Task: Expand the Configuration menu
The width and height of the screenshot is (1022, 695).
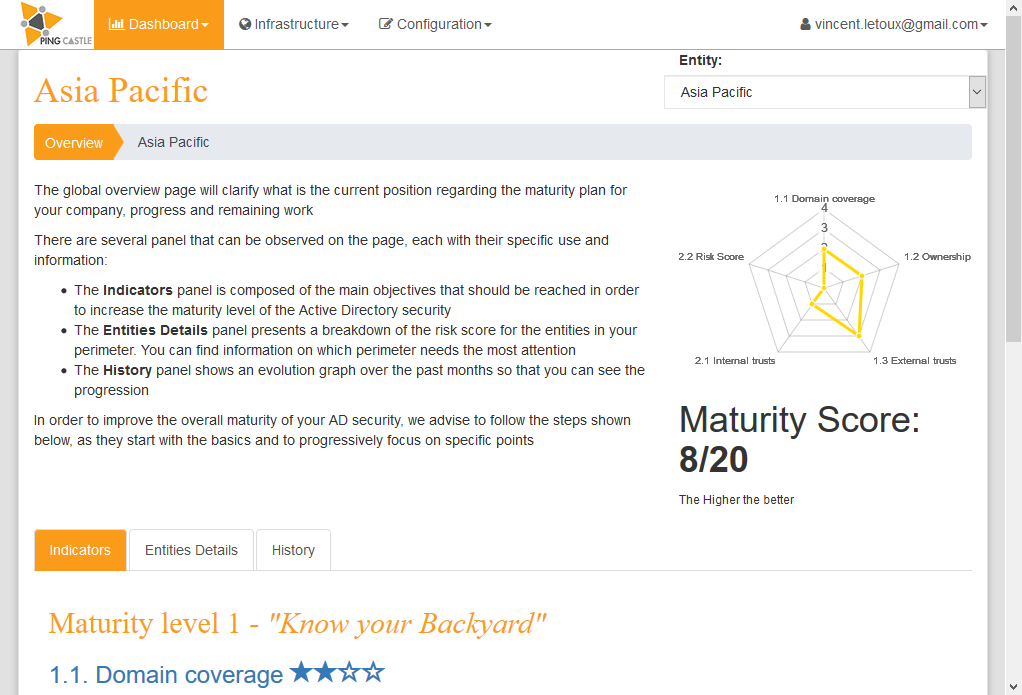Action: click(x=435, y=24)
